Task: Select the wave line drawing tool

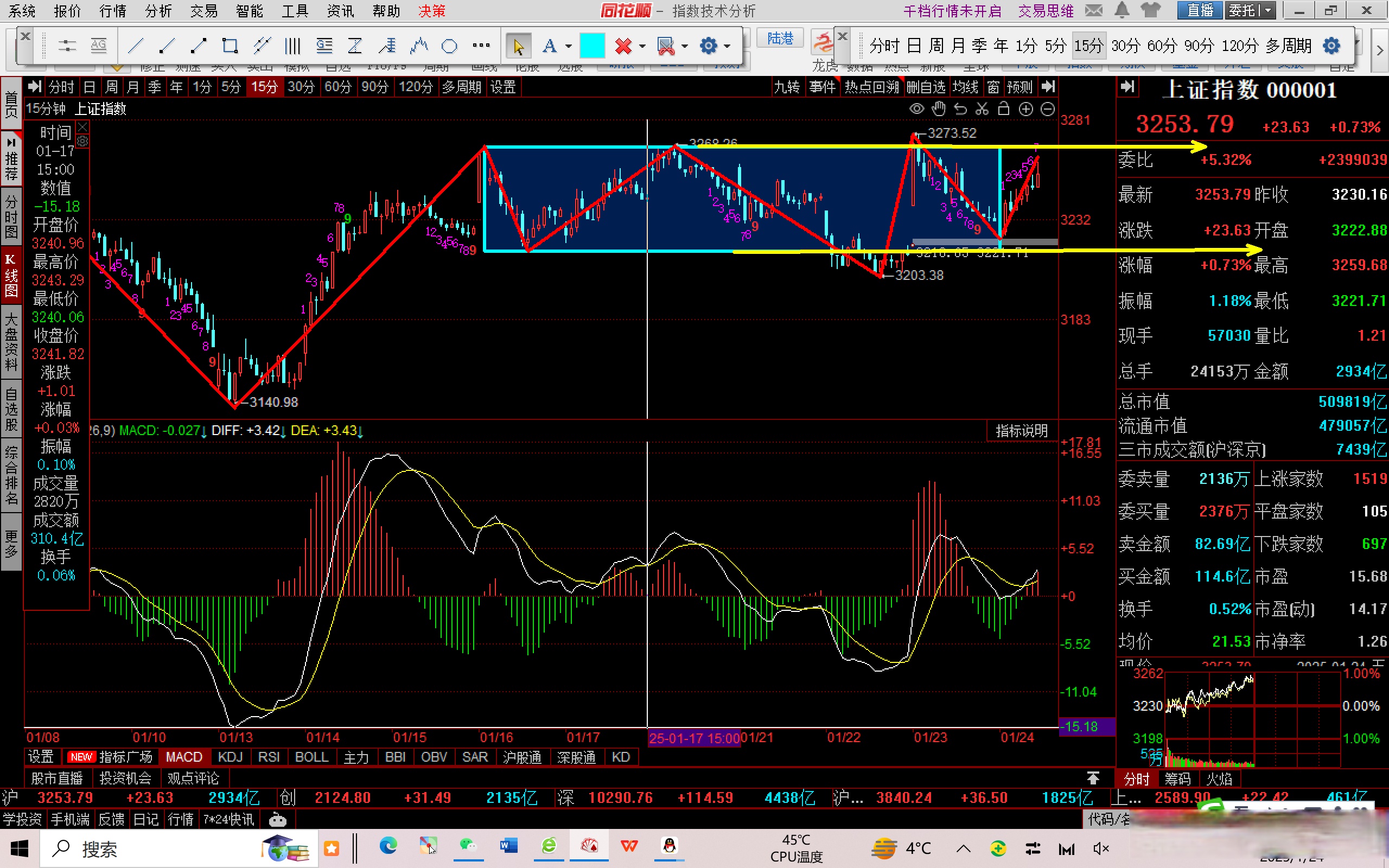Action: (419, 46)
